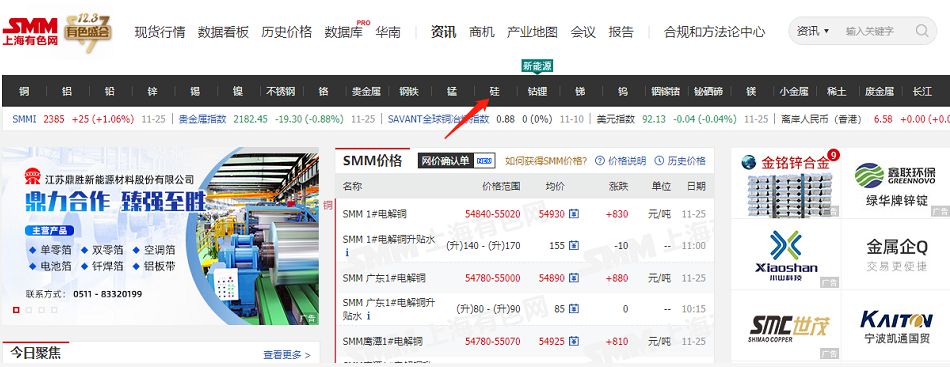Viewport: 950px width, 367px height.
Task: Open 现货行情 in the top menu
Action: pyautogui.click(x=160, y=32)
